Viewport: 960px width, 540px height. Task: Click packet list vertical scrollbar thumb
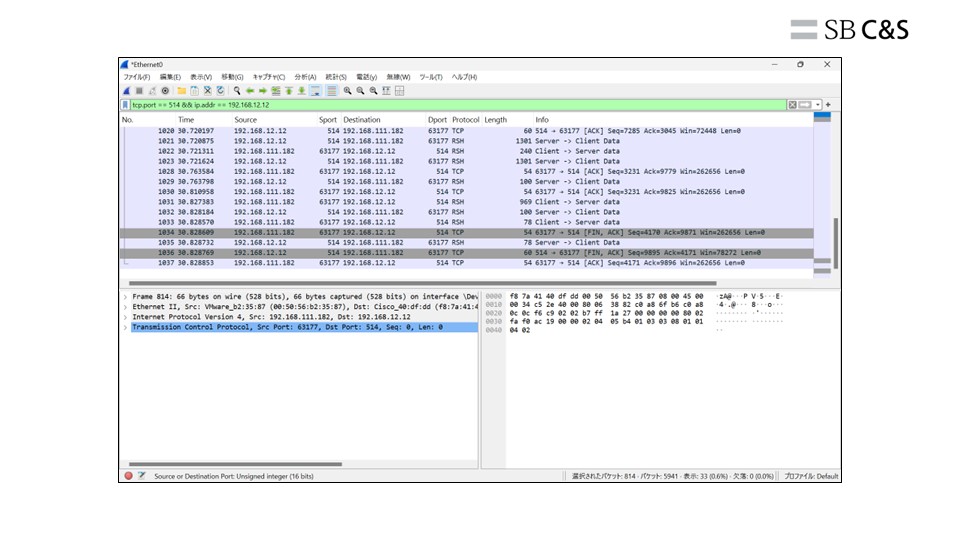pyautogui.click(x=836, y=244)
